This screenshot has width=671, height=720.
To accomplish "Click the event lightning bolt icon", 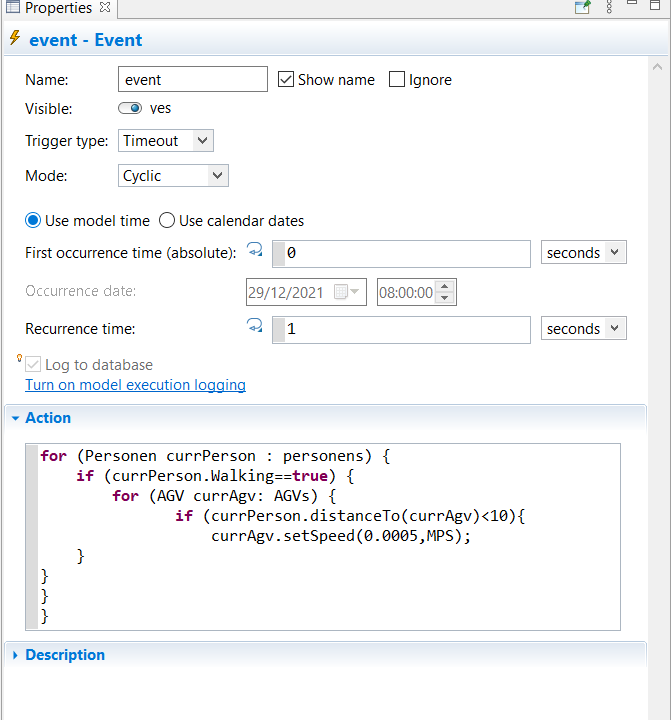I will coord(15,38).
